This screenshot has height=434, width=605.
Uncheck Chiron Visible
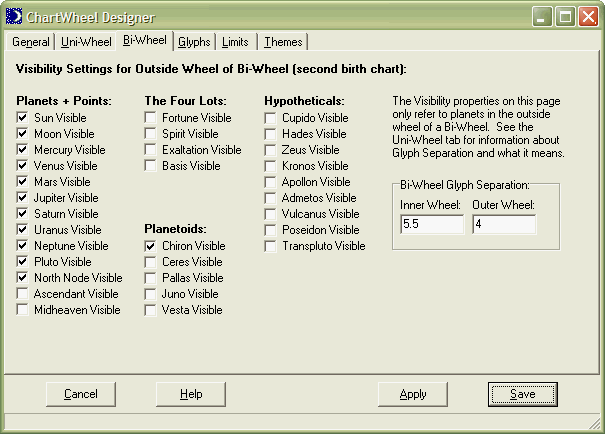[150, 246]
